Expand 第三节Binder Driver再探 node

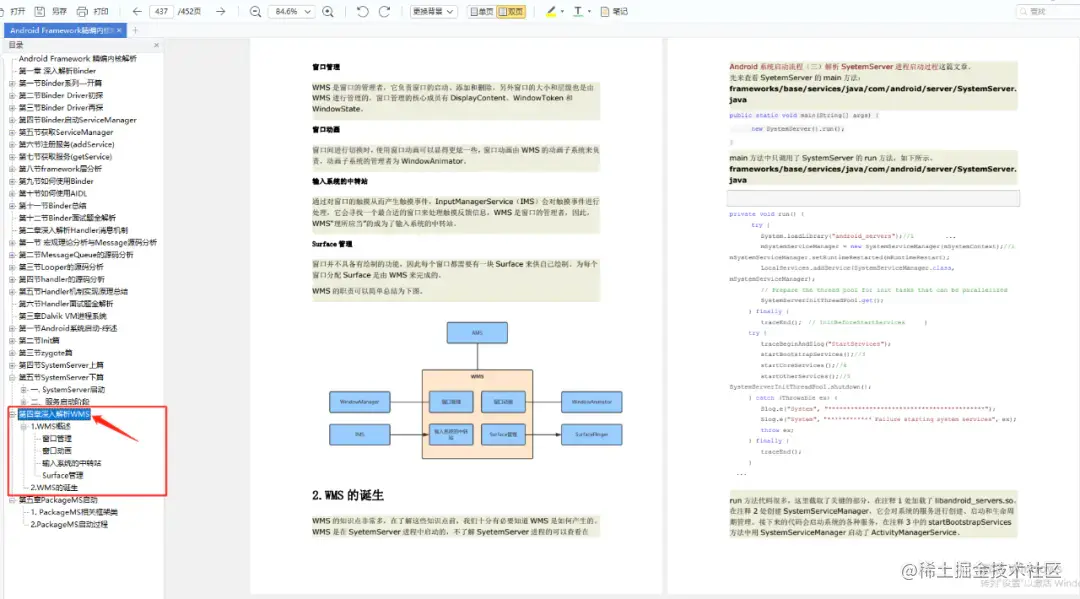click(x=12, y=108)
